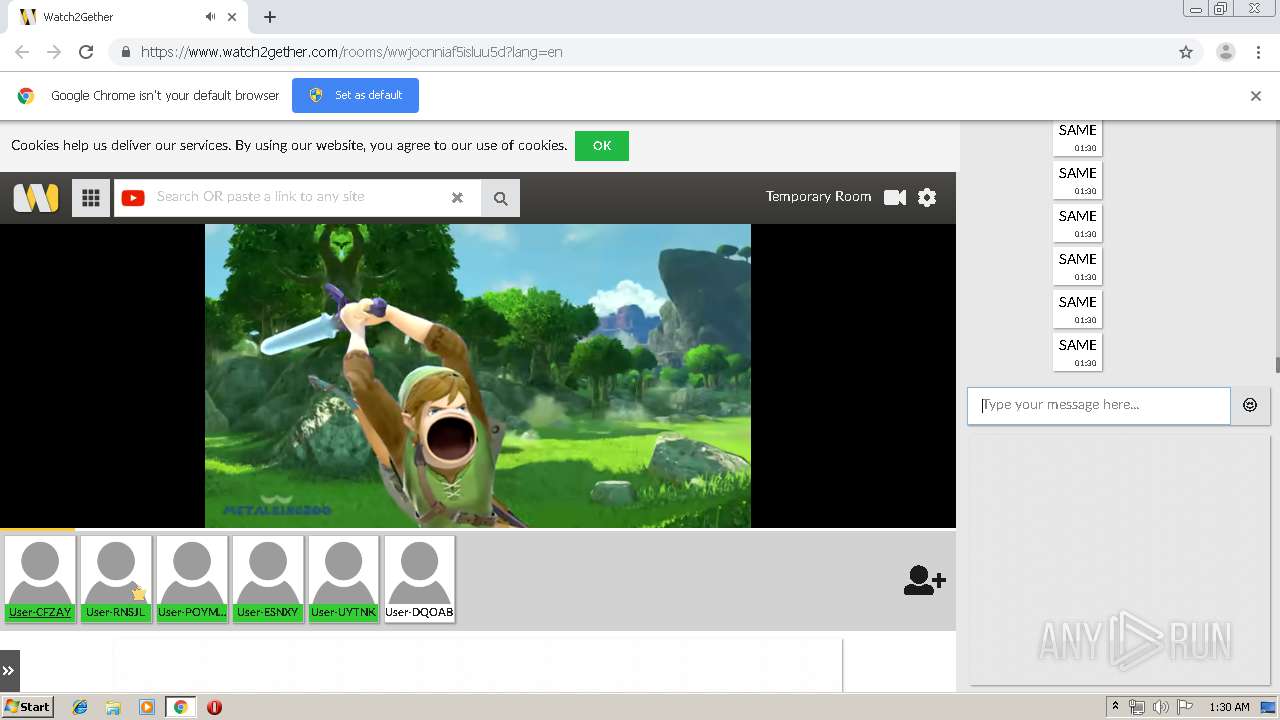Focus the video search input field

click(298, 197)
